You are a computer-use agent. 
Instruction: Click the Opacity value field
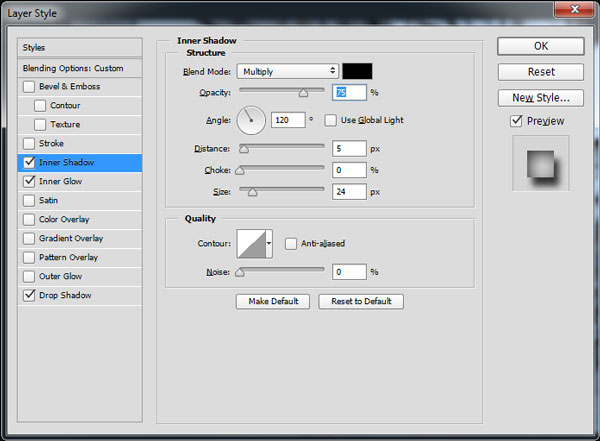349,93
